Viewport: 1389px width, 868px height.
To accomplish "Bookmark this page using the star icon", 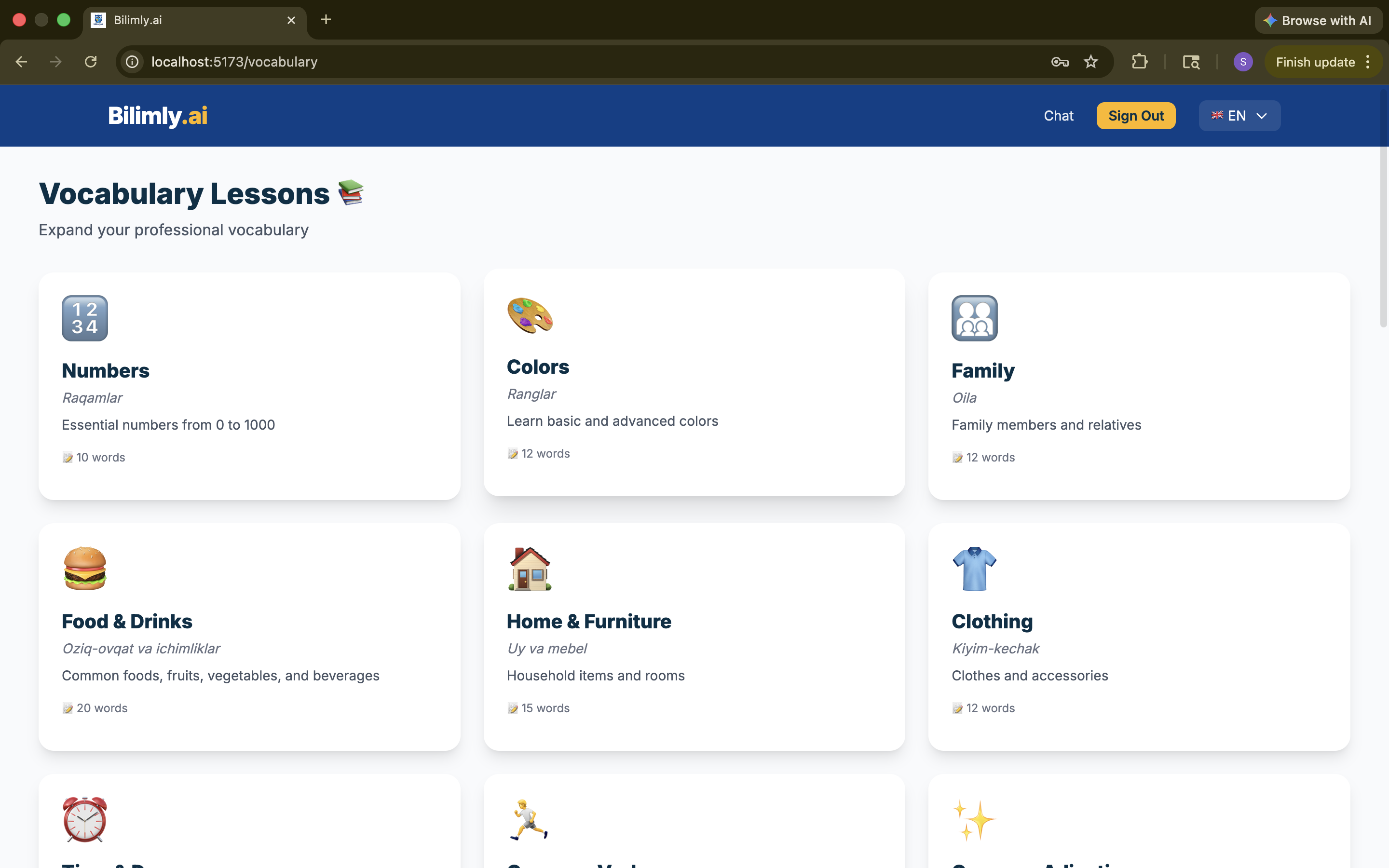I will click(1090, 61).
